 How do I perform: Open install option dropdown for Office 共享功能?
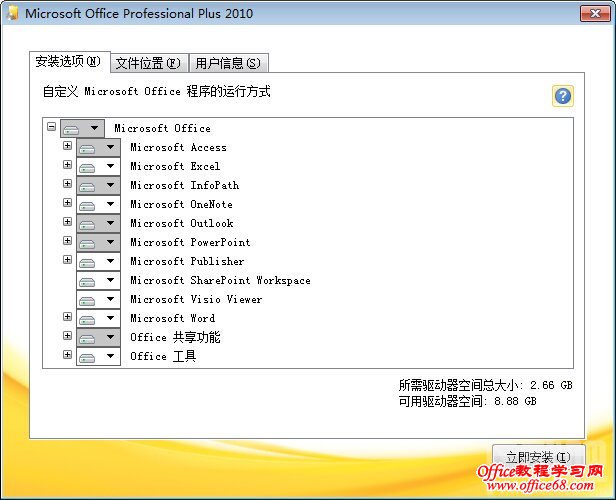click(x=98, y=337)
